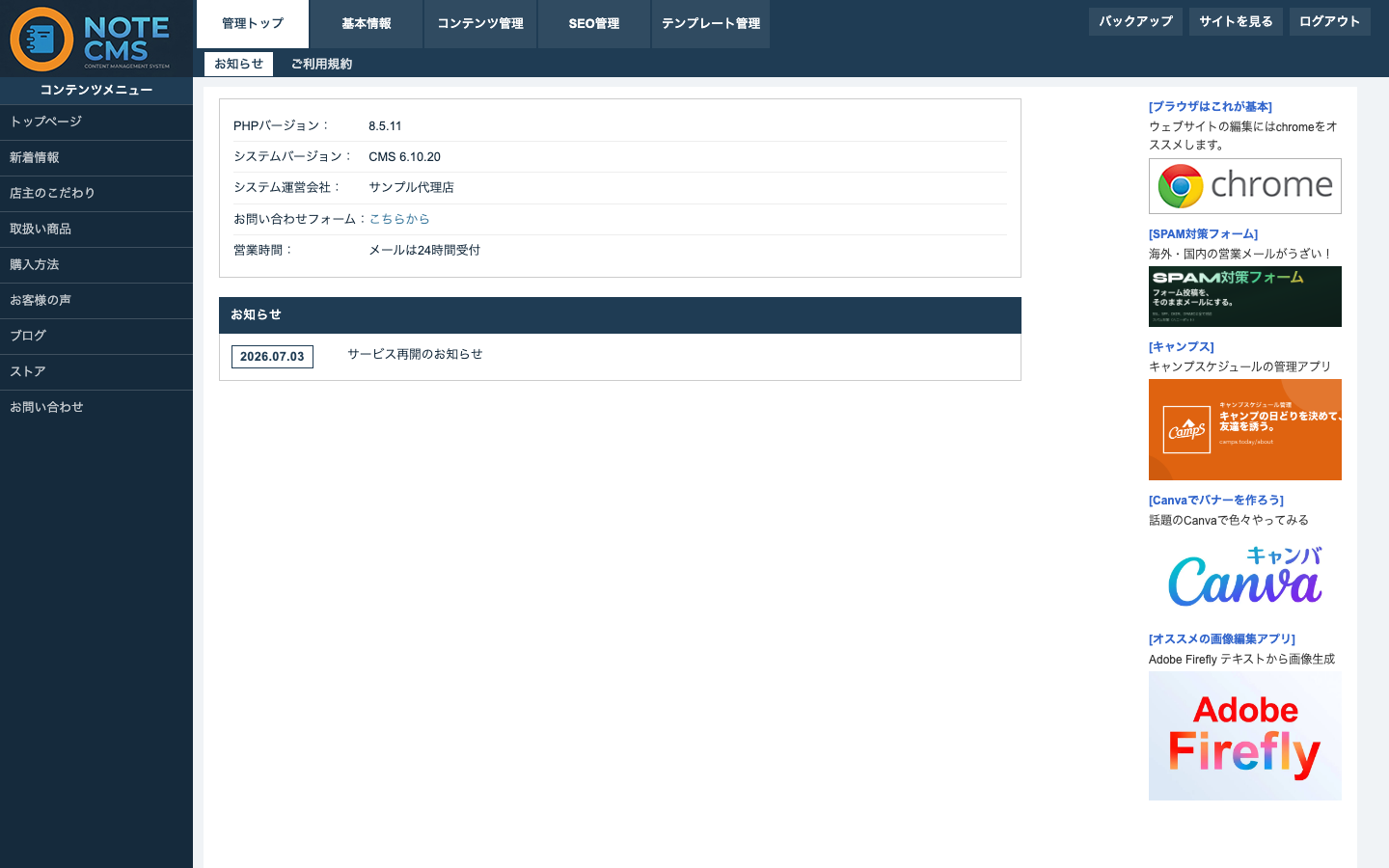The image size is (1389, 868).
Task: Open お問い合わせ in the sidebar
Action: 96,408
